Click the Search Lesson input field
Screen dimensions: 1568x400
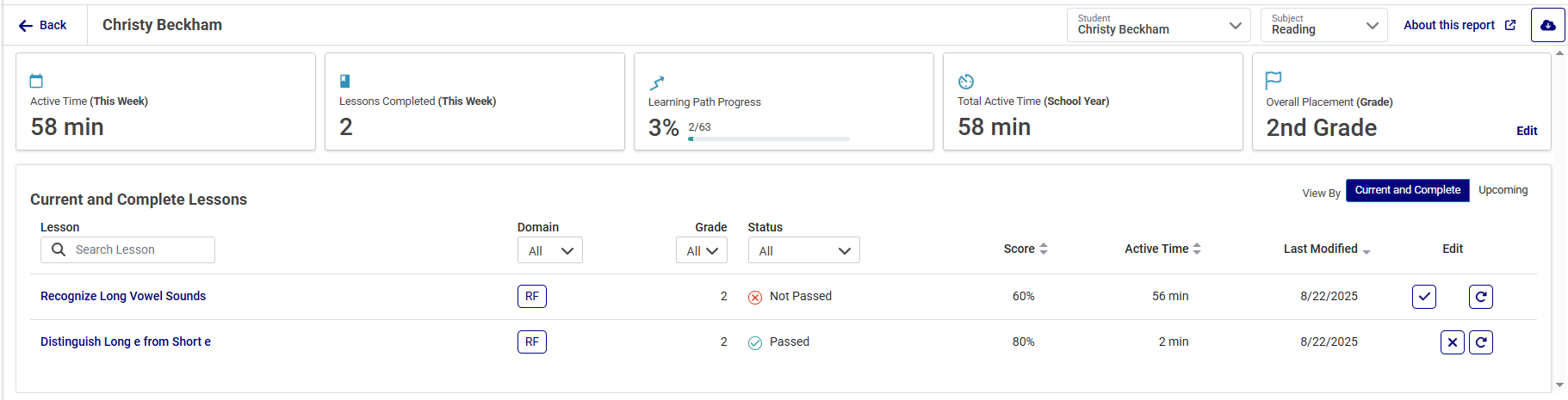(x=138, y=250)
